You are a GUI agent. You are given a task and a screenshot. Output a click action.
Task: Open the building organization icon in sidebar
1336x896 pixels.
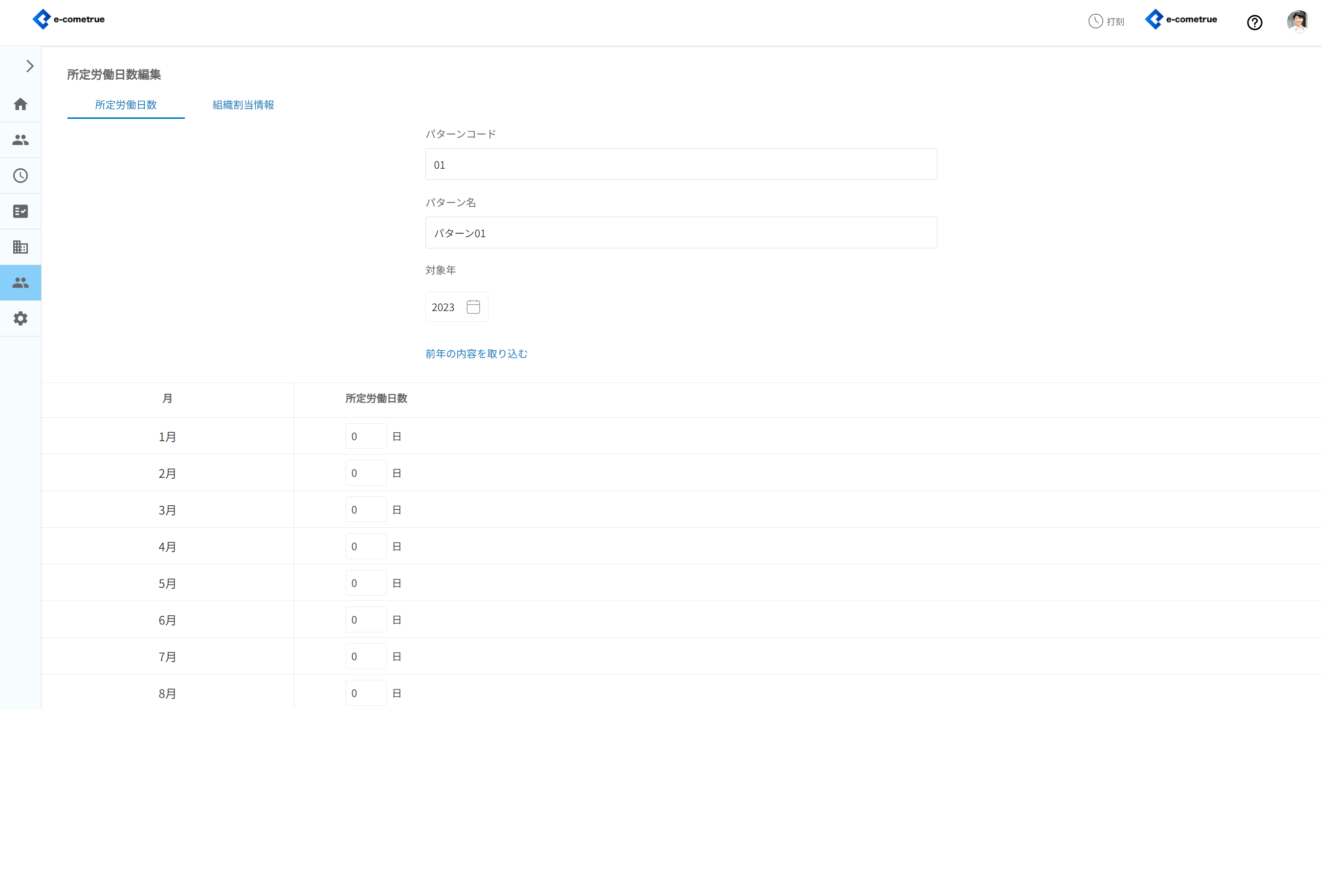[x=21, y=247]
